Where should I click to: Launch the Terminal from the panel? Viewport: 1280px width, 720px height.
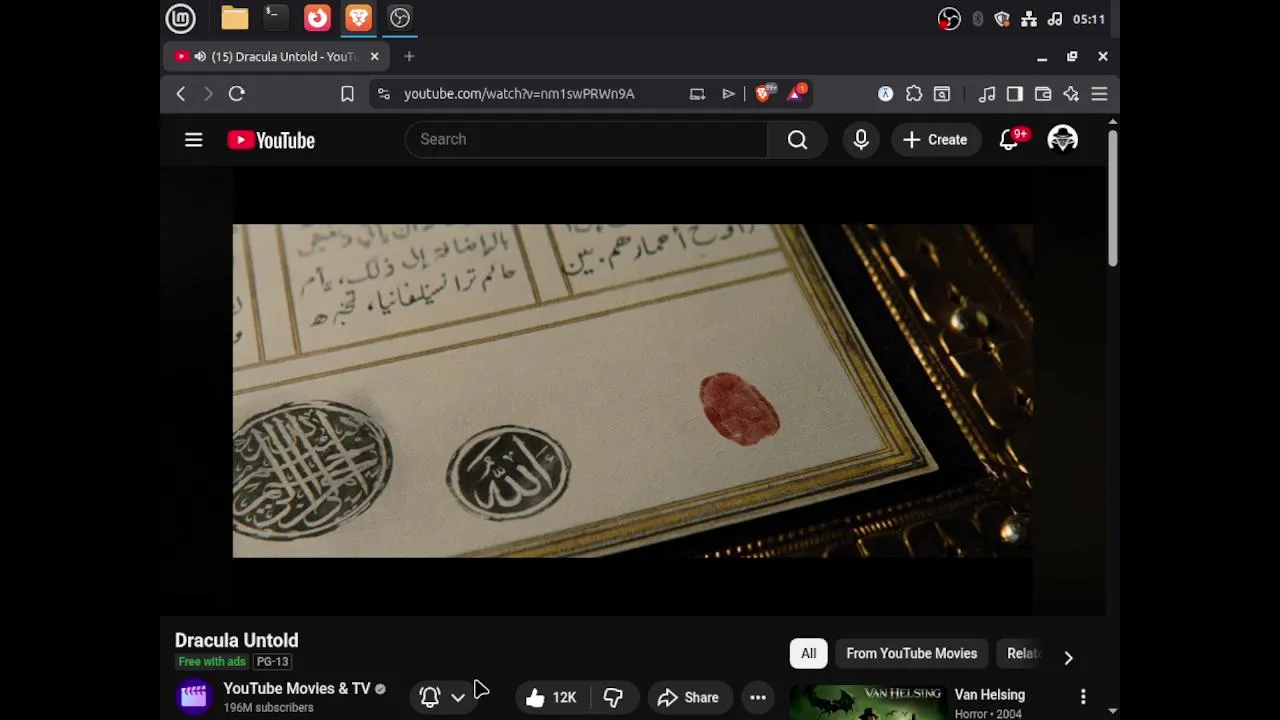coord(276,18)
